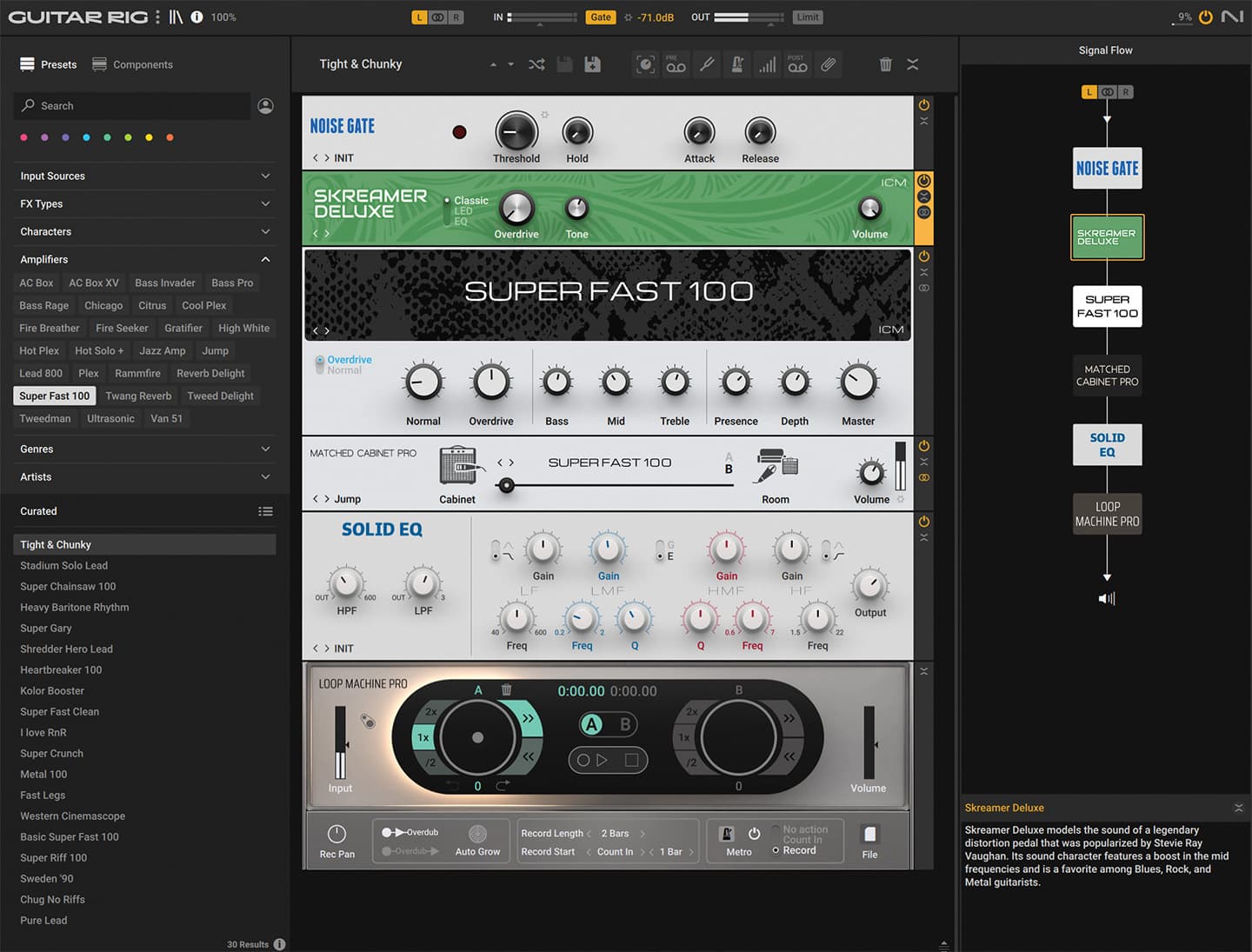This screenshot has height=952, width=1252.
Task: Click the paperclip attachment icon
Action: [829, 64]
